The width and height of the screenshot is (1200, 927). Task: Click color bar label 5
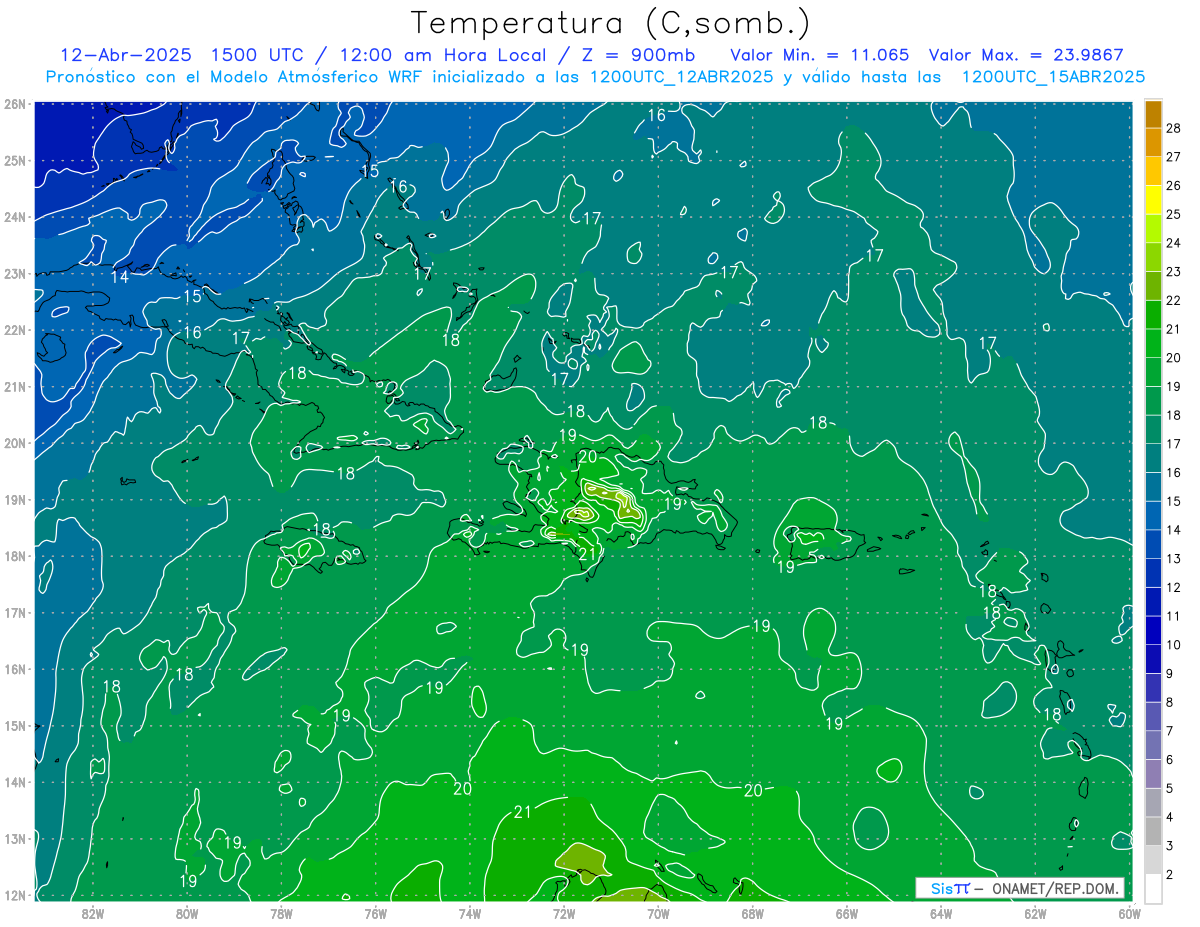point(1169,788)
